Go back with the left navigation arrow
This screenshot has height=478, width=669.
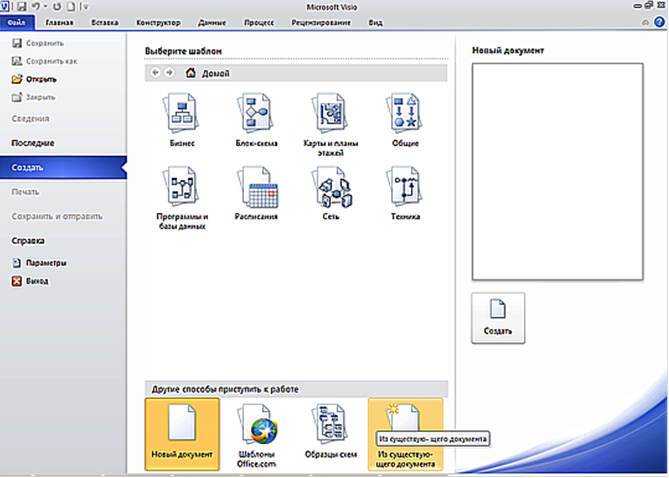[156, 73]
